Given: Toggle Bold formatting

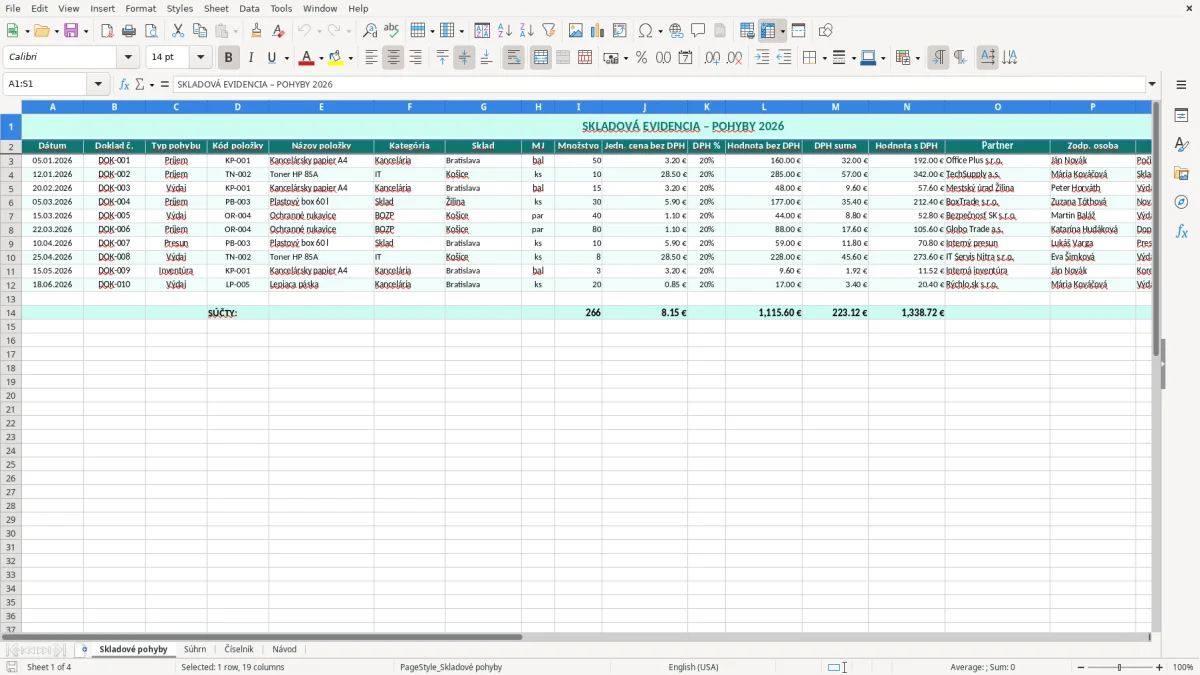Looking at the screenshot, I should coord(228,58).
